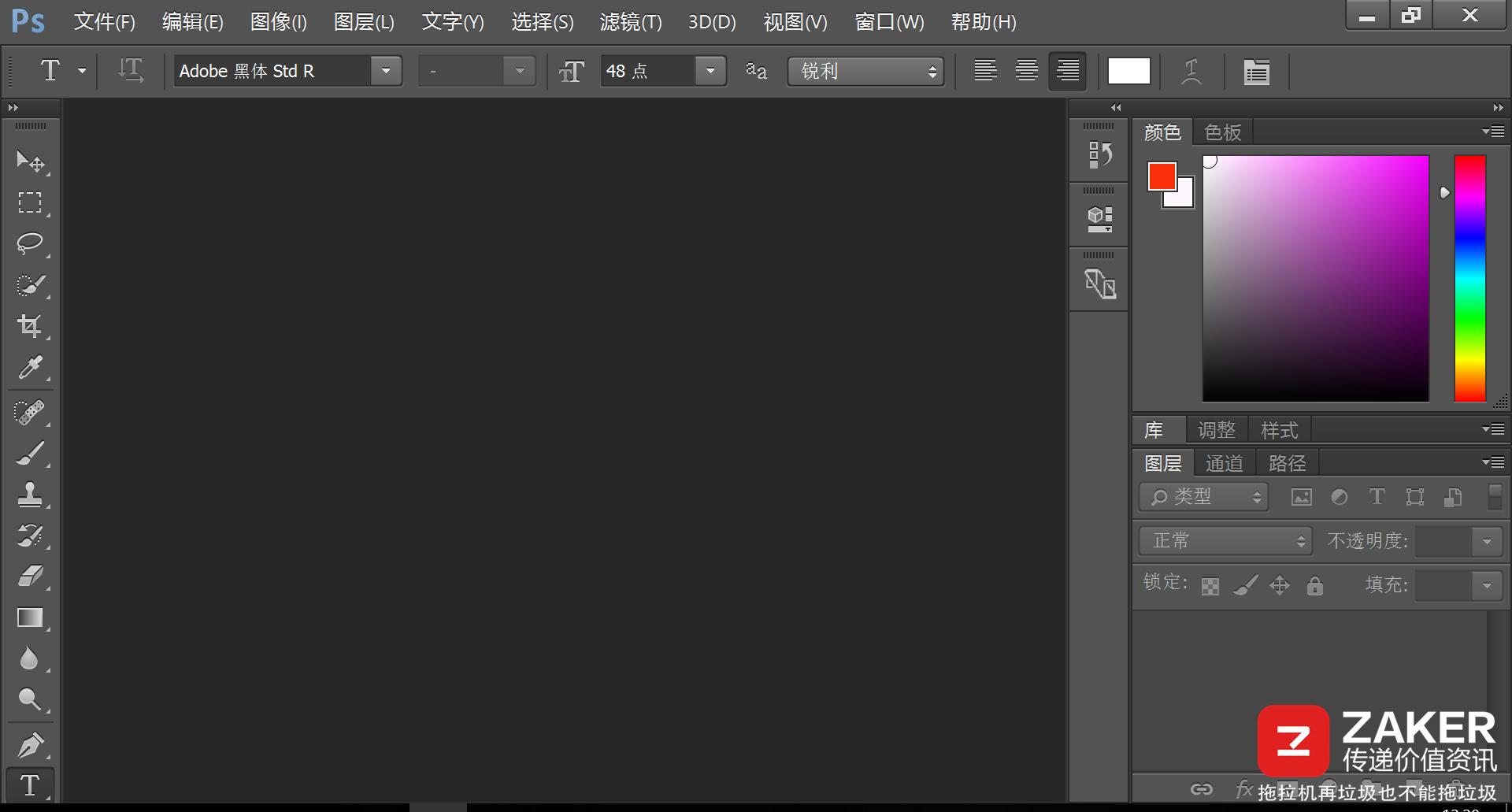Center text alignment
The width and height of the screenshot is (1512, 812).
click(1026, 71)
